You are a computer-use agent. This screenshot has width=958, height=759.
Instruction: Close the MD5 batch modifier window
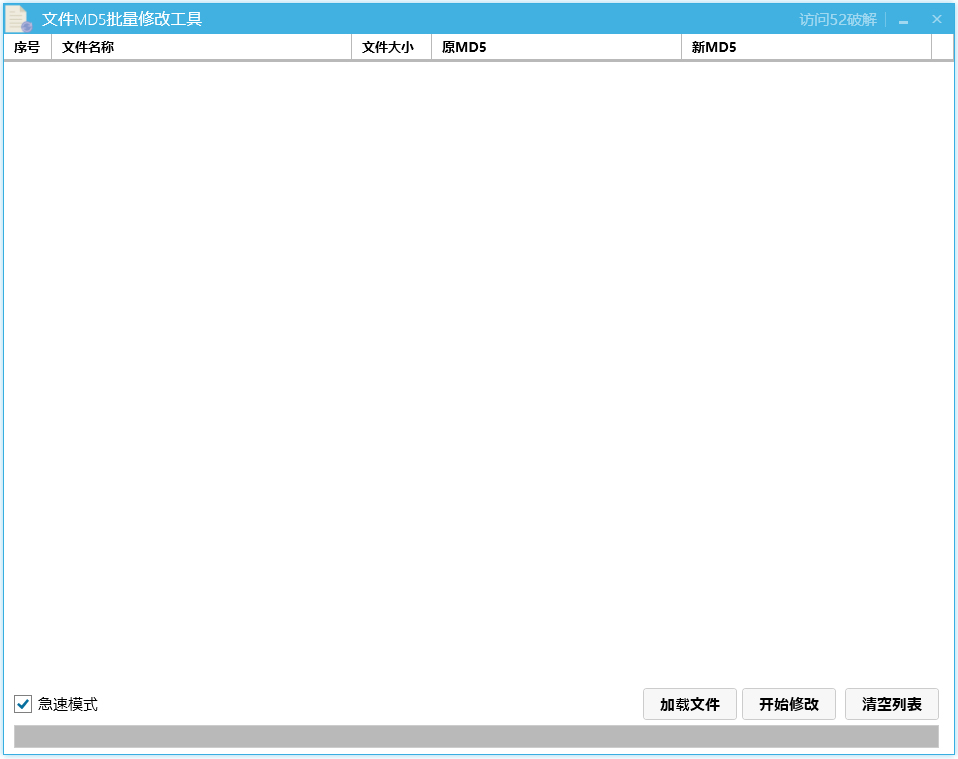937,18
